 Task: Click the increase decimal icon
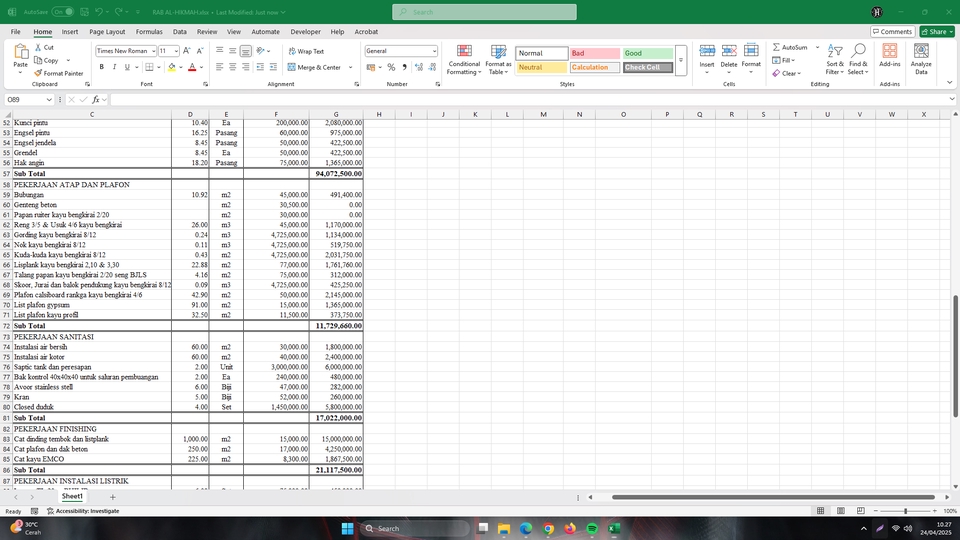point(419,67)
